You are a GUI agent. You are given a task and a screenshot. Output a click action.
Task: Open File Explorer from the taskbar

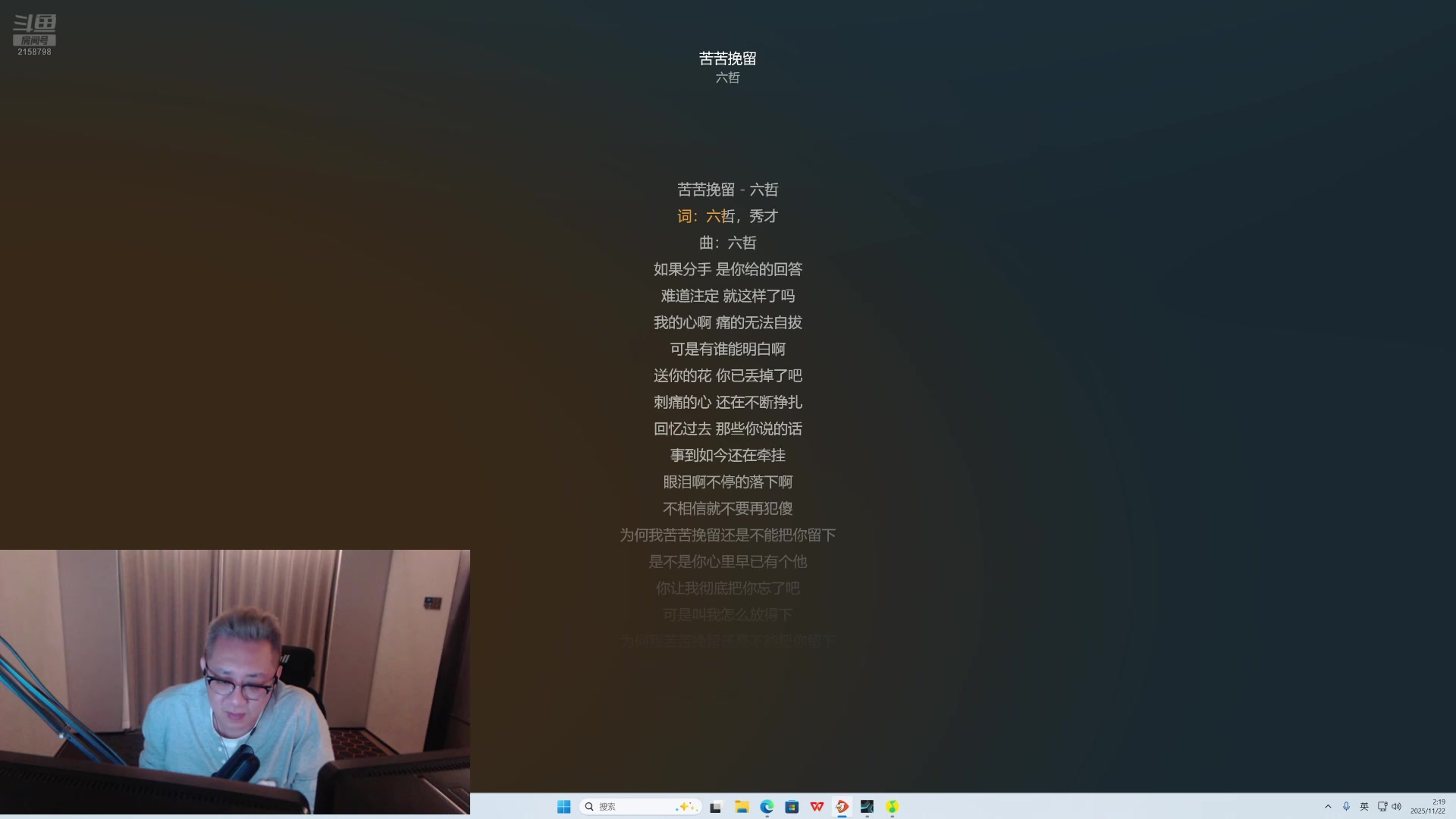[x=741, y=806]
